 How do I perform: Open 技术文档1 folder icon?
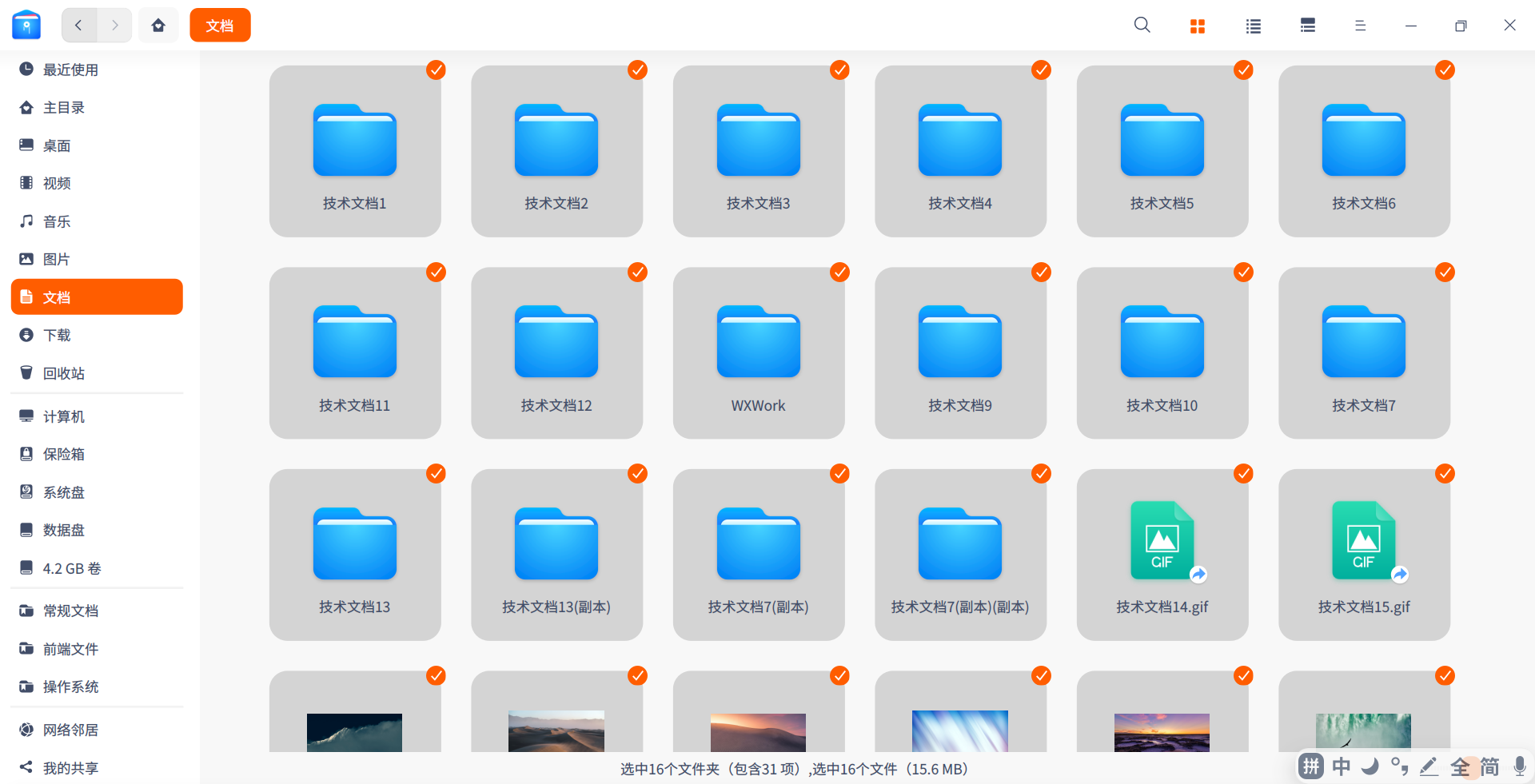(355, 140)
